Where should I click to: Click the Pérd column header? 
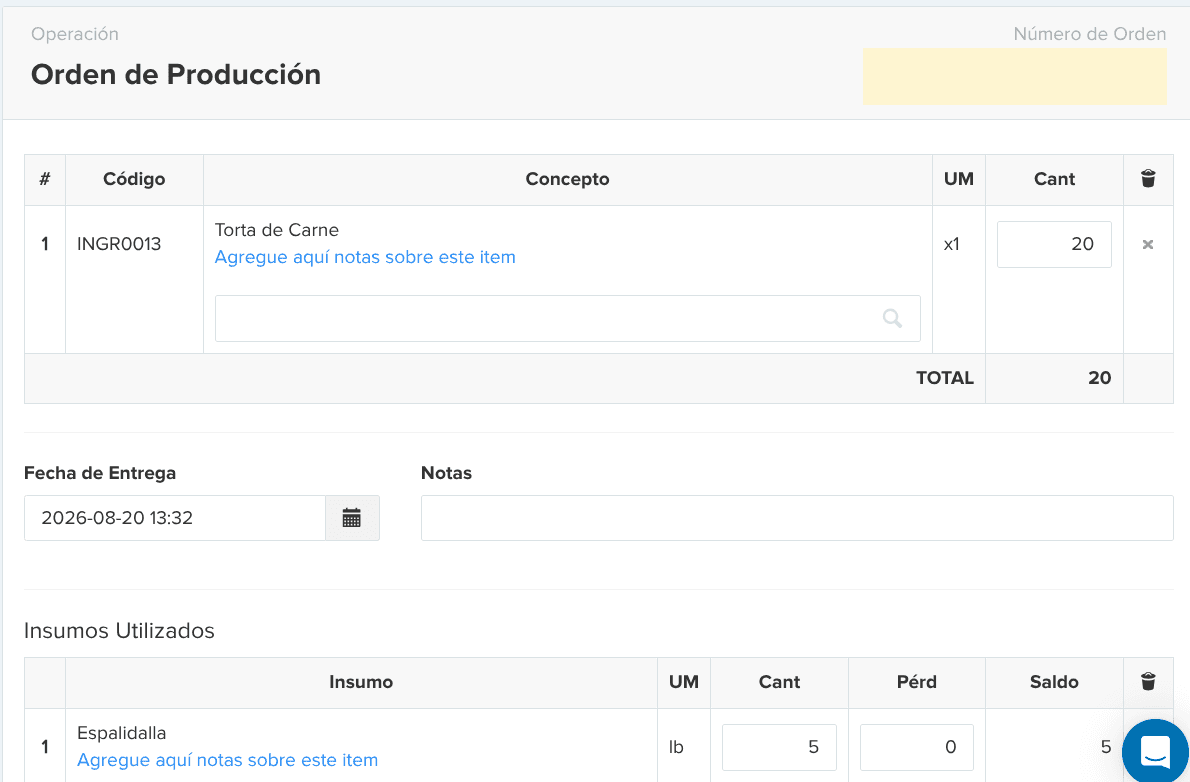coord(917,682)
